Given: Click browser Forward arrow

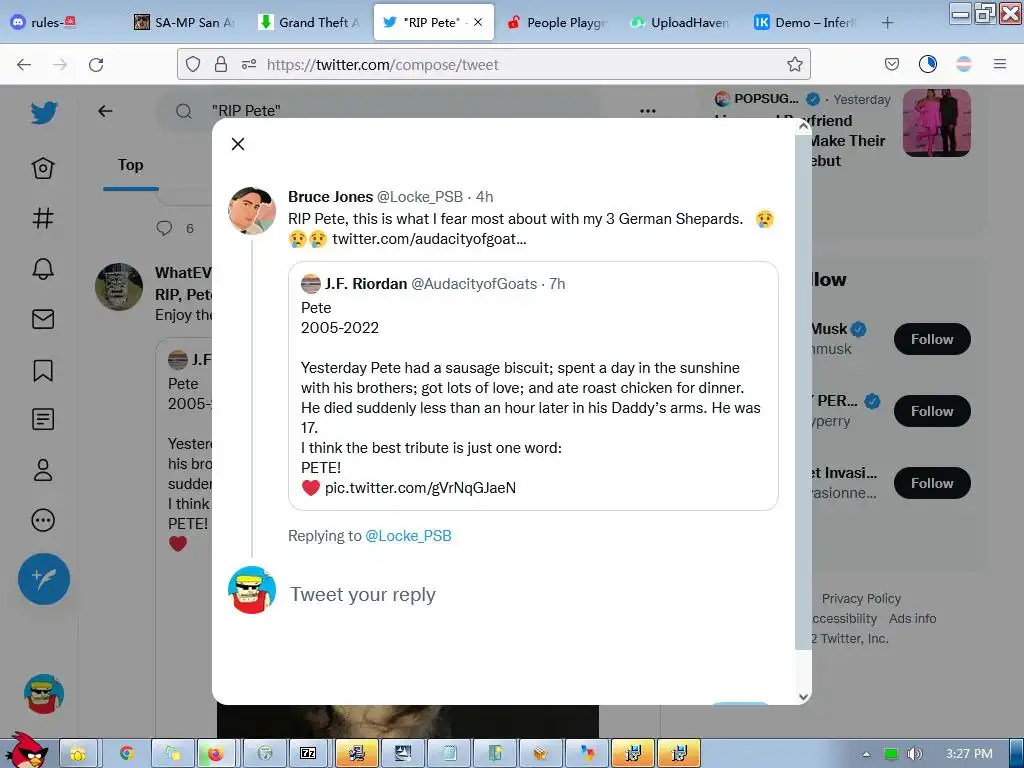Looking at the screenshot, I should pos(60,64).
